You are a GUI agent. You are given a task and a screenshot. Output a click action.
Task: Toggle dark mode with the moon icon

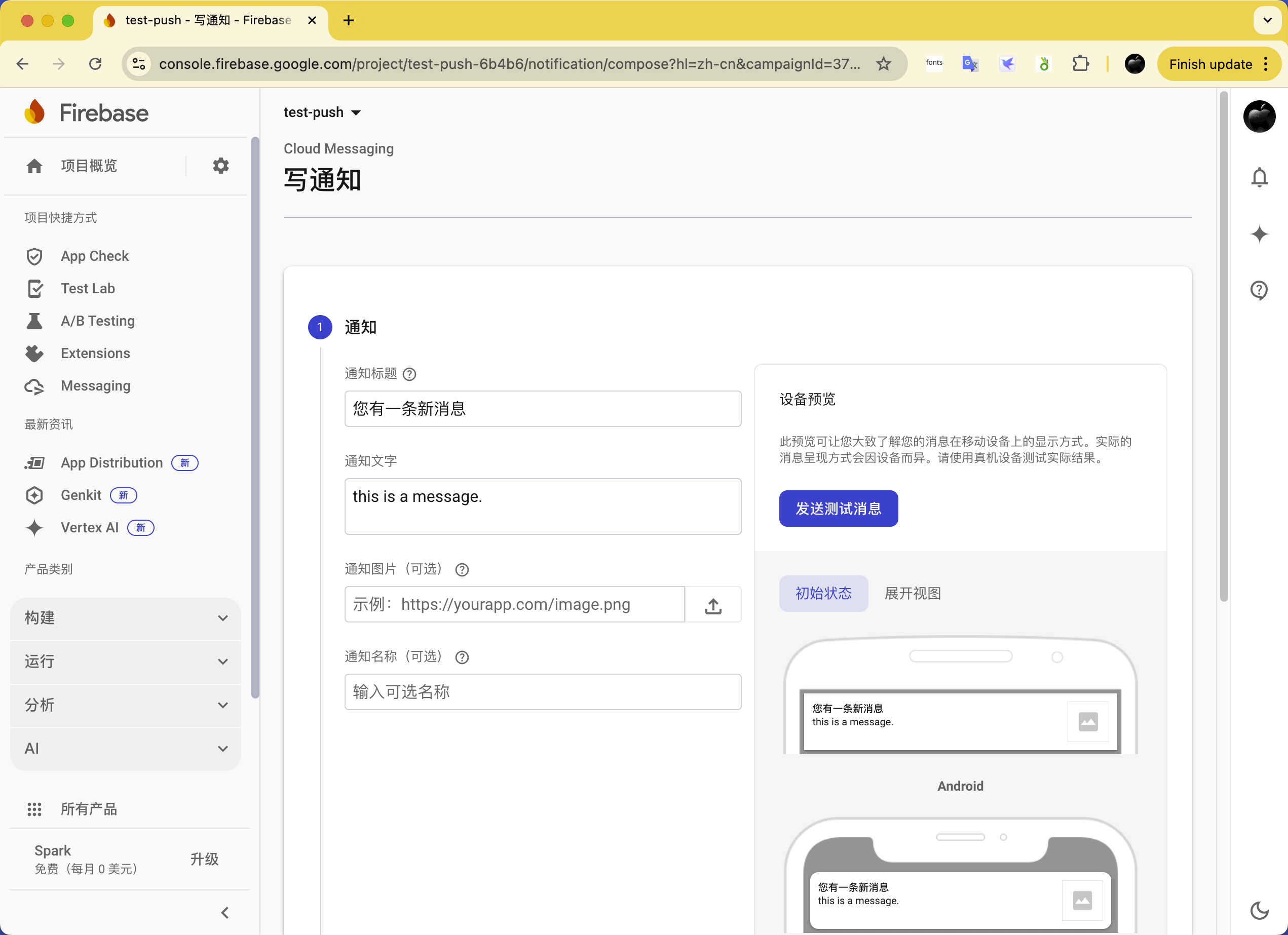[1259, 911]
